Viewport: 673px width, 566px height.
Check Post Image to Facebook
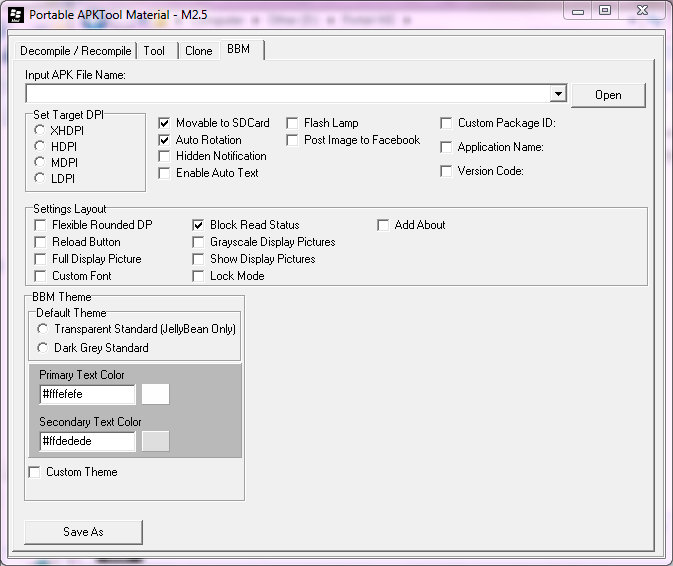click(292, 140)
